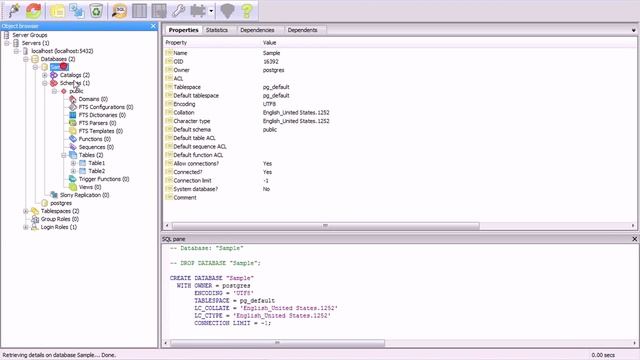Select FTS Parsers (0) tree item
The width and height of the screenshot is (640, 360).
97,123
